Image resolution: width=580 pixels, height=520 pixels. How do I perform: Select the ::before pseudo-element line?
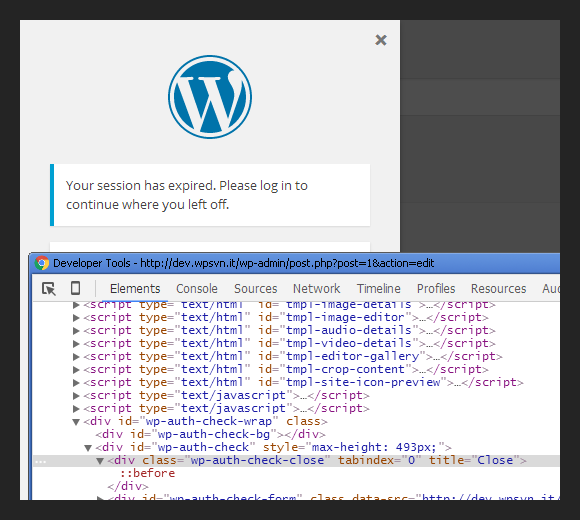(148, 473)
